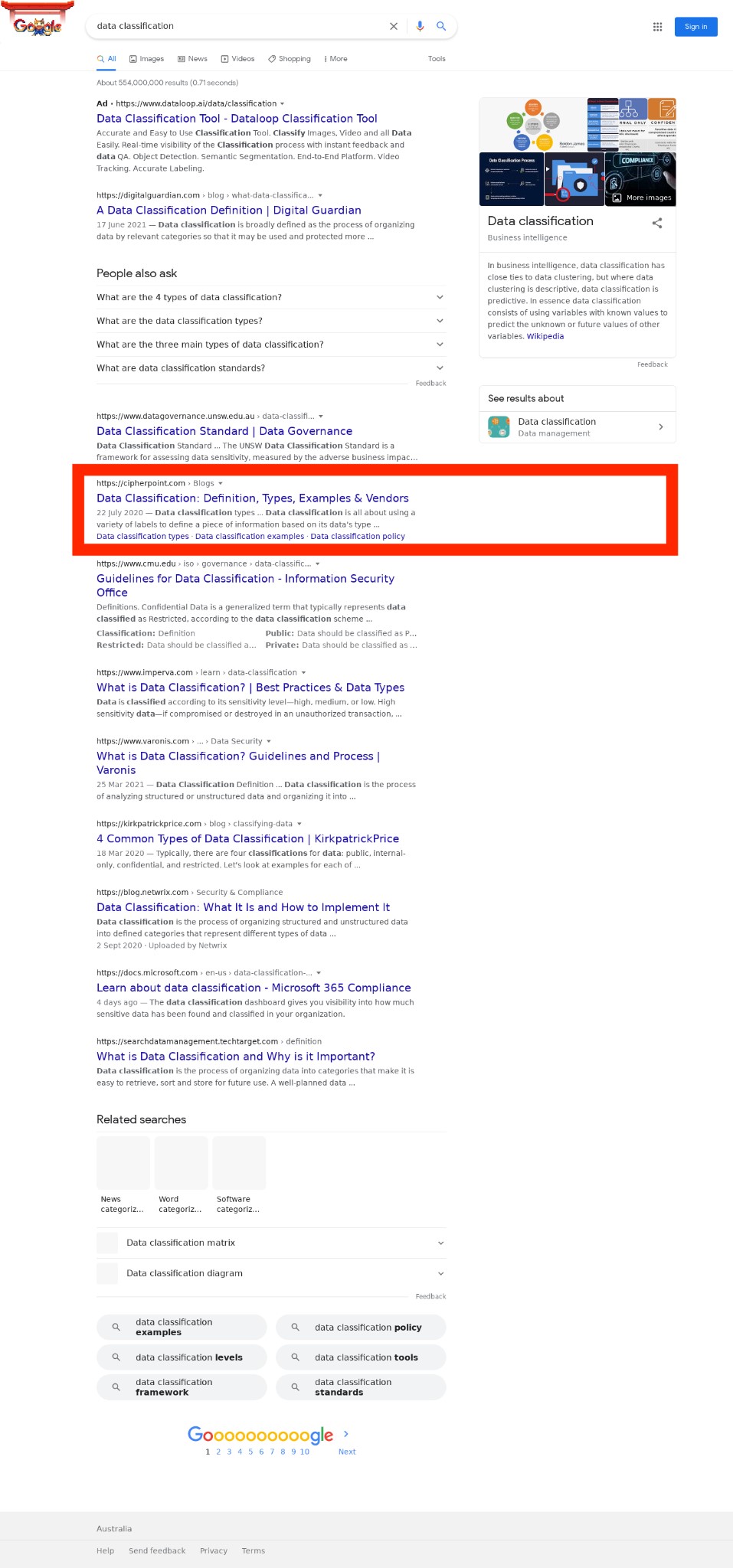Clear the search box with the X icon

394,26
